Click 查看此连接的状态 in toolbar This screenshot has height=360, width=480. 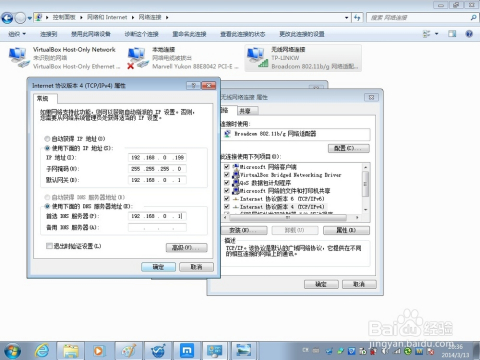pyautogui.click(x=242, y=34)
